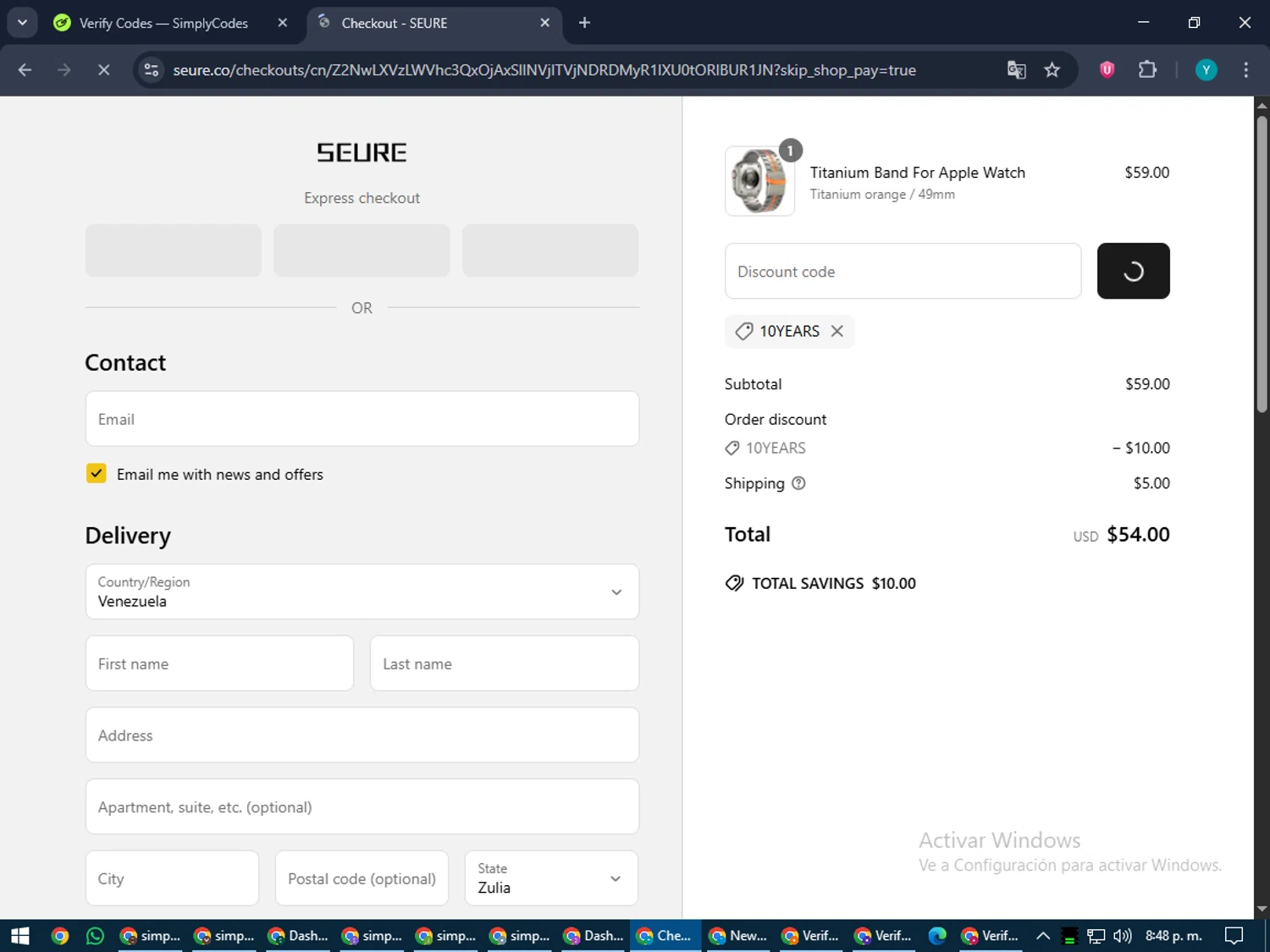This screenshot has height=952, width=1270.
Task: Open the notification center icon
Action: [x=1234, y=936]
